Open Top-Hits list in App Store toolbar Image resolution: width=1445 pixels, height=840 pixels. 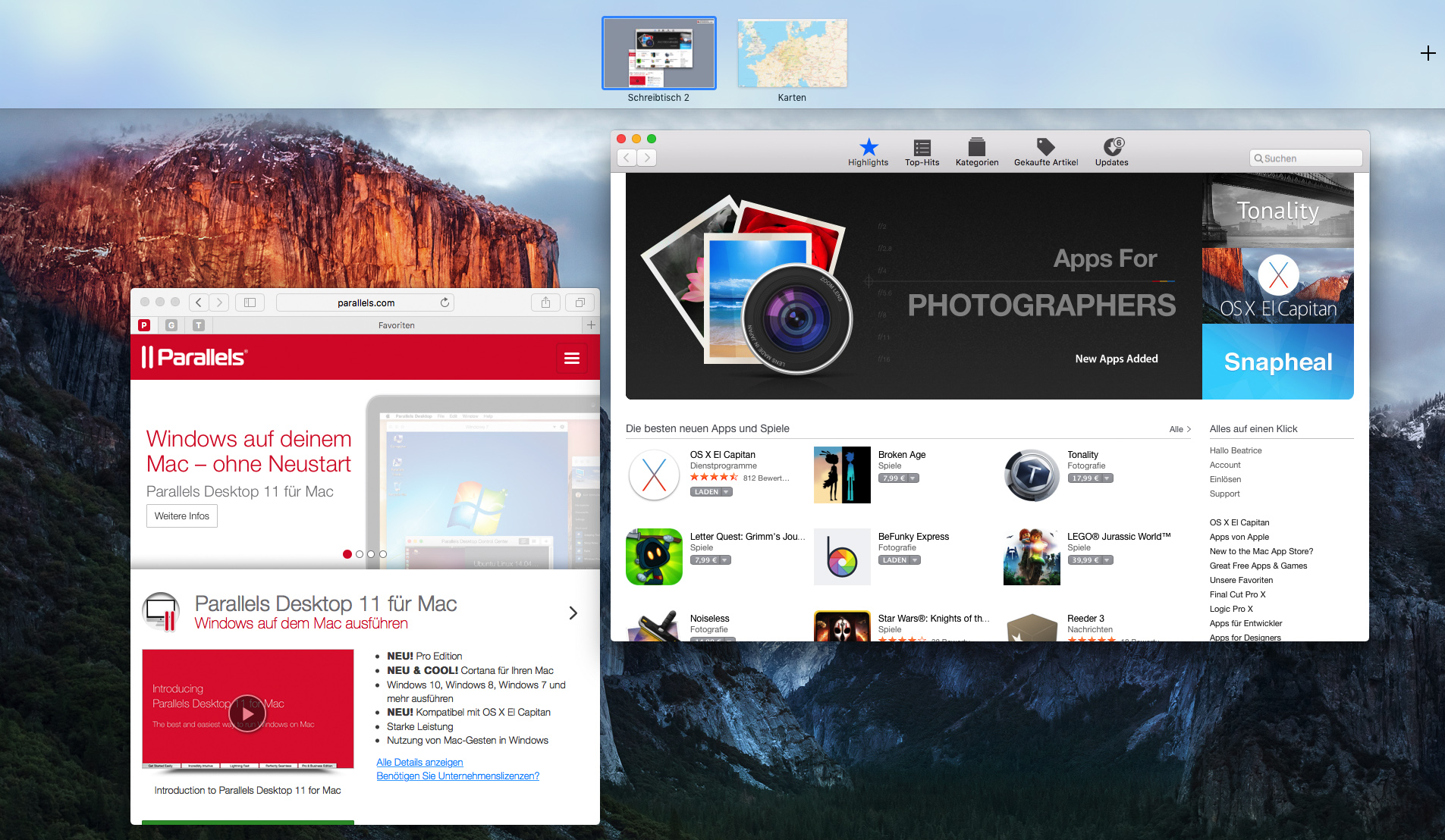pos(922,152)
